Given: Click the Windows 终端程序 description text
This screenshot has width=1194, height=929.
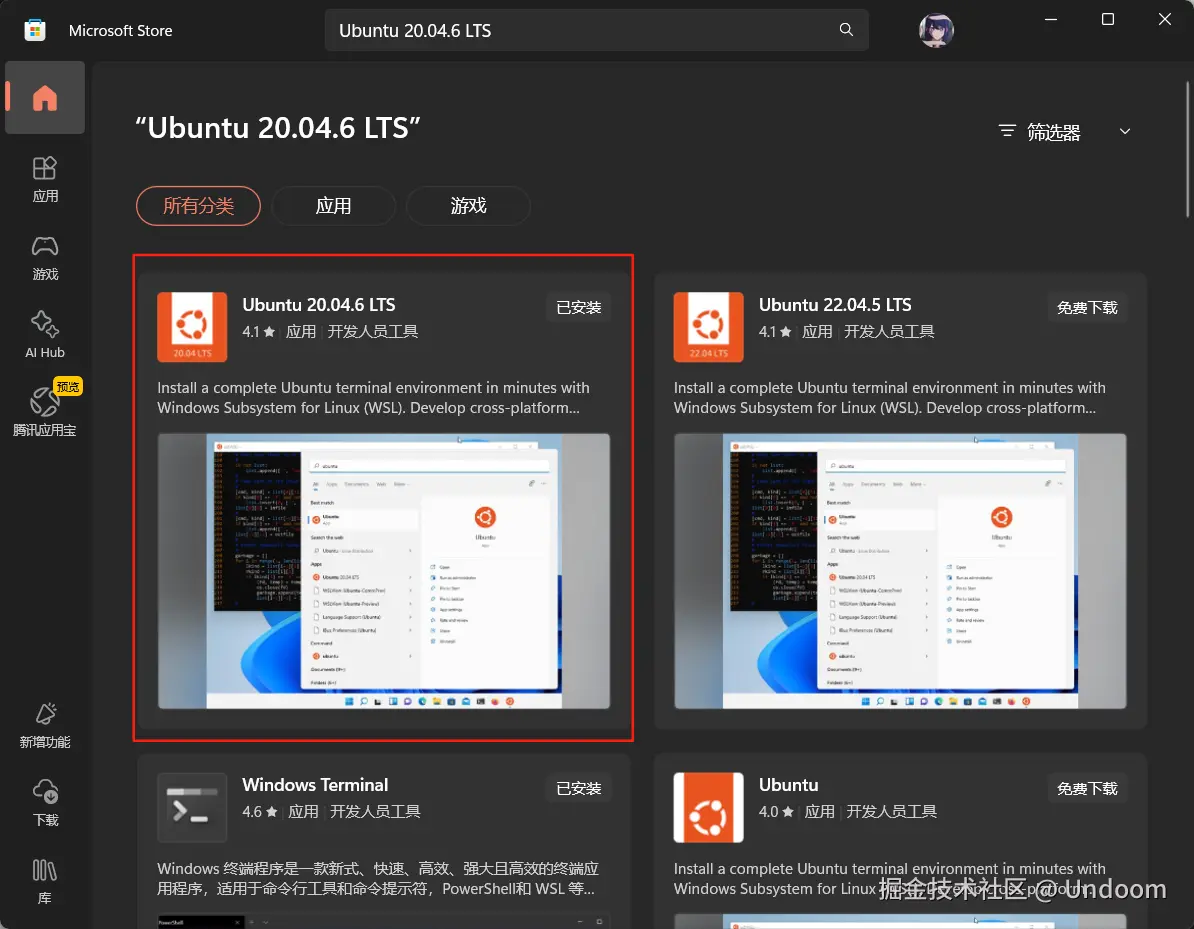Looking at the screenshot, I should click(x=378, y=878).
